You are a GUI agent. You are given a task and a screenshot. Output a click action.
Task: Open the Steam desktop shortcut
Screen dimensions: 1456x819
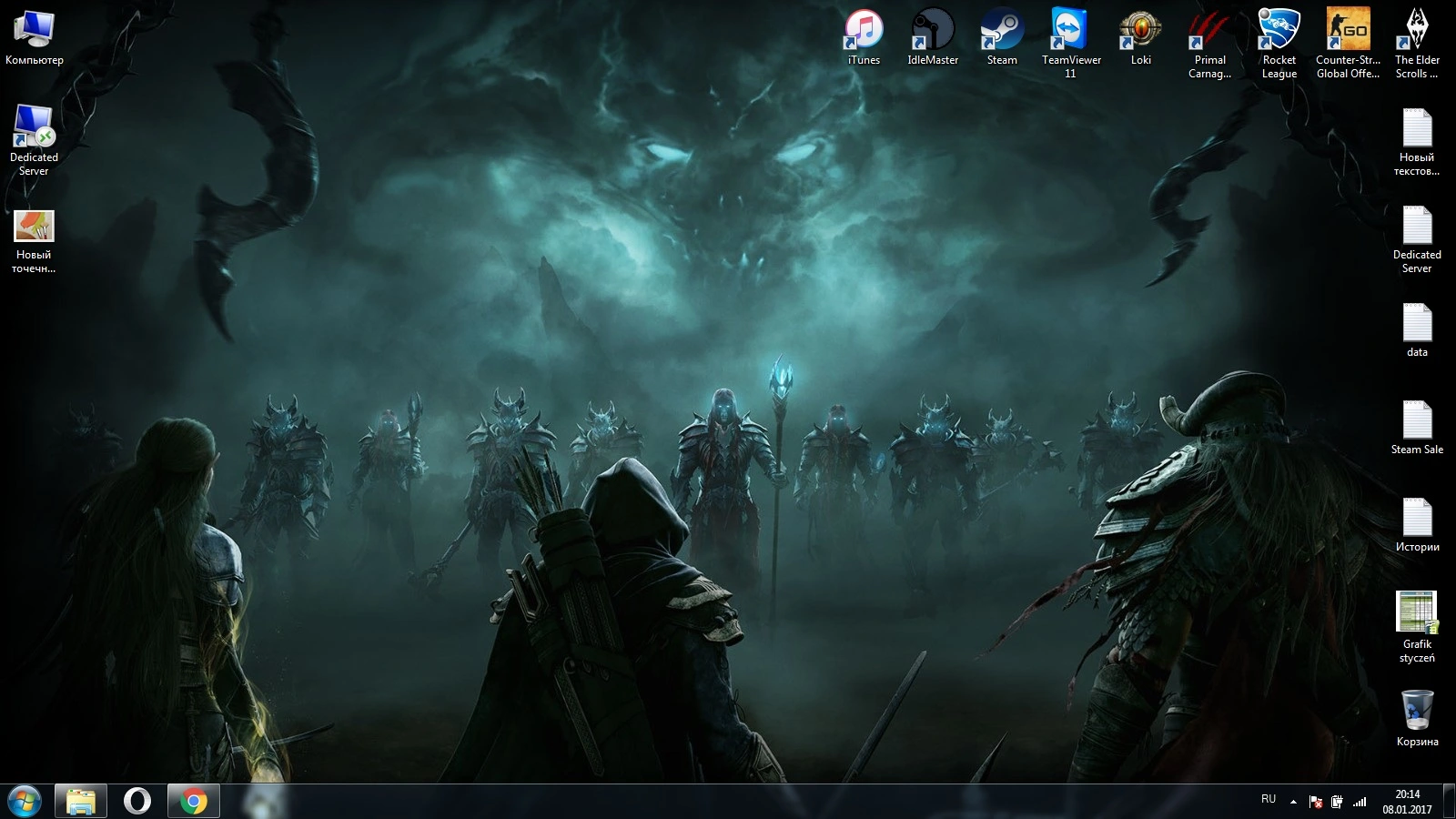[1002, 37]
